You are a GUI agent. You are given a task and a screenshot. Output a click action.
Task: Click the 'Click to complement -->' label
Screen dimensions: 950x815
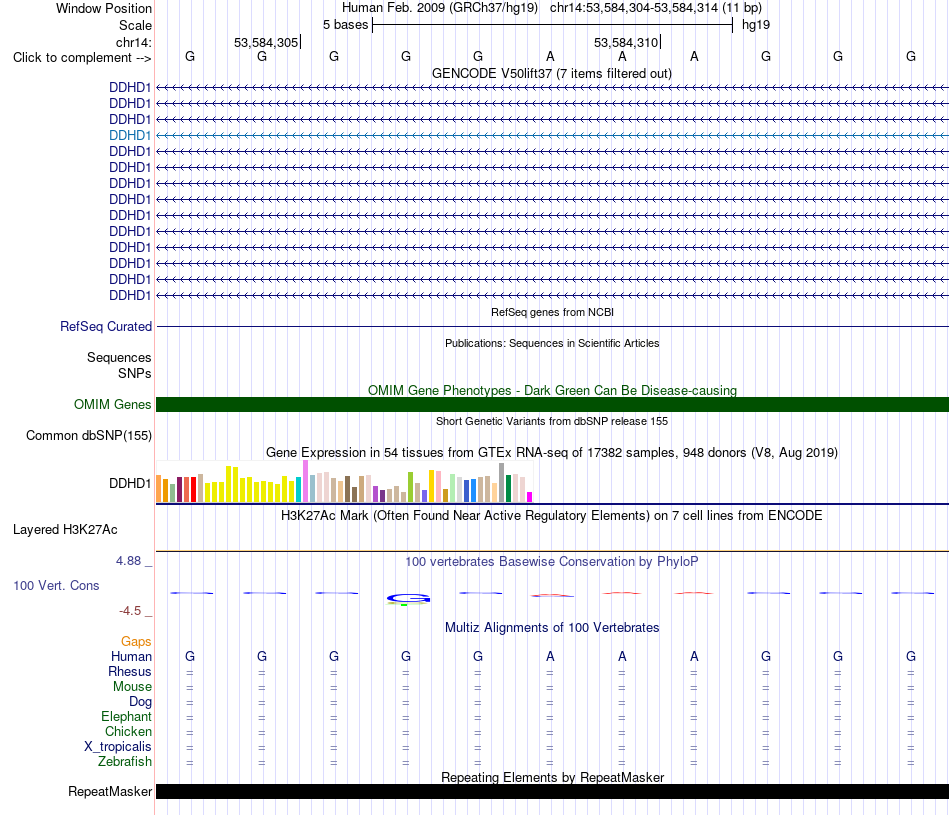[82, 58]
